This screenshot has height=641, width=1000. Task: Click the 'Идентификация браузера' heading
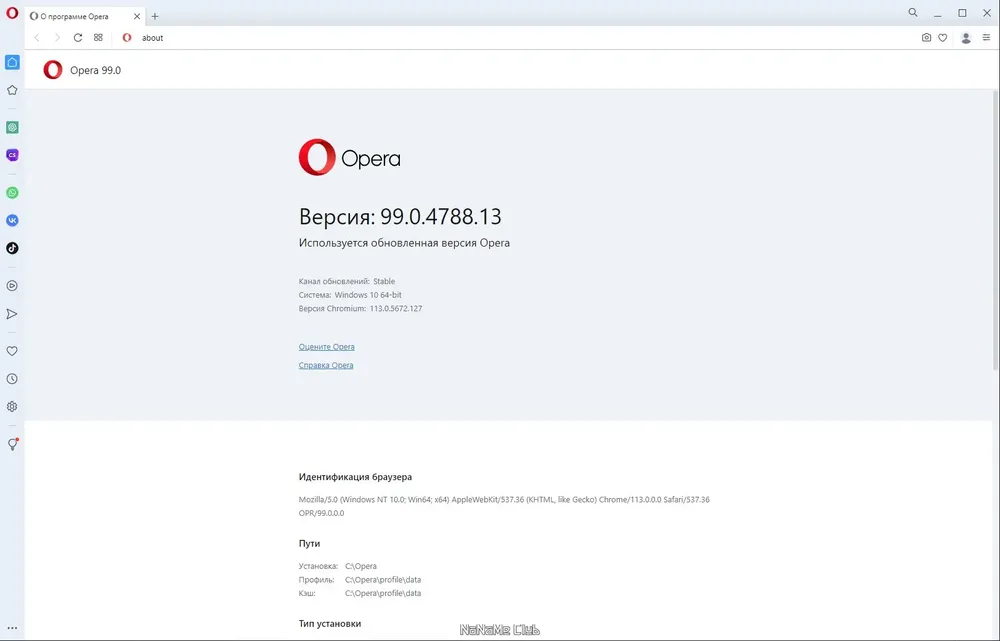point(355,477)
